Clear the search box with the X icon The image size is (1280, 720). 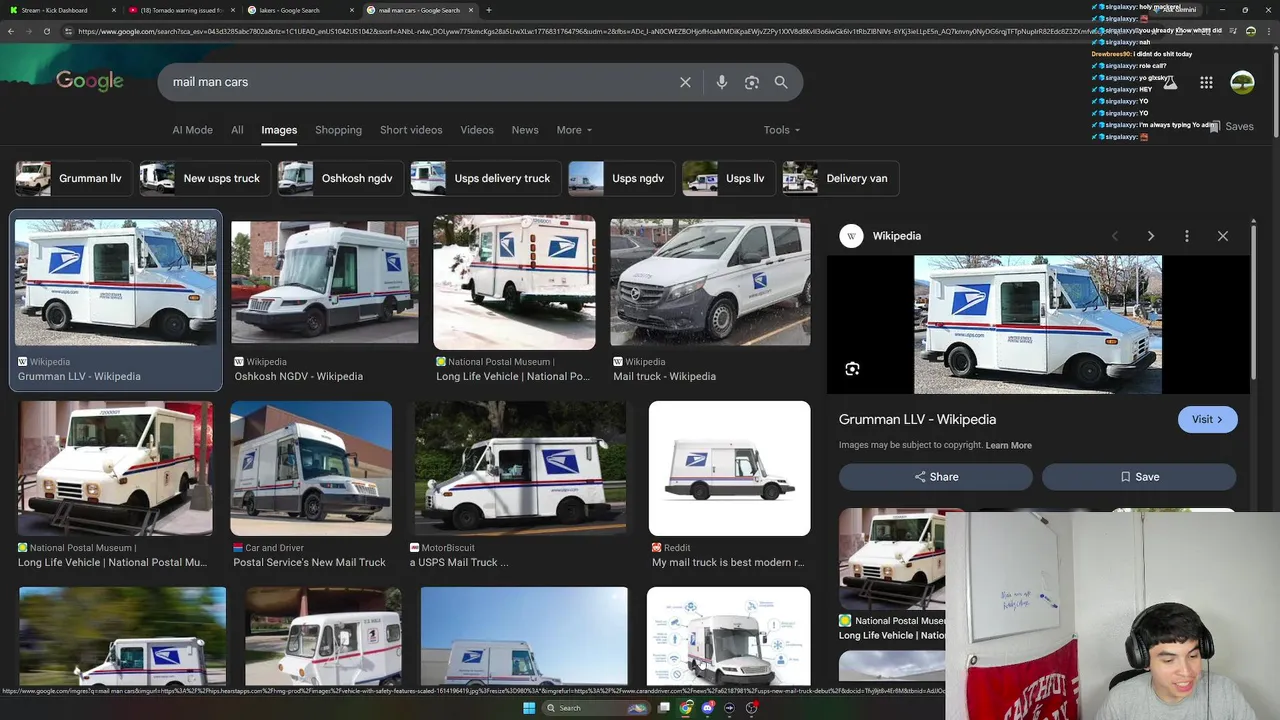tap(685, 82)
